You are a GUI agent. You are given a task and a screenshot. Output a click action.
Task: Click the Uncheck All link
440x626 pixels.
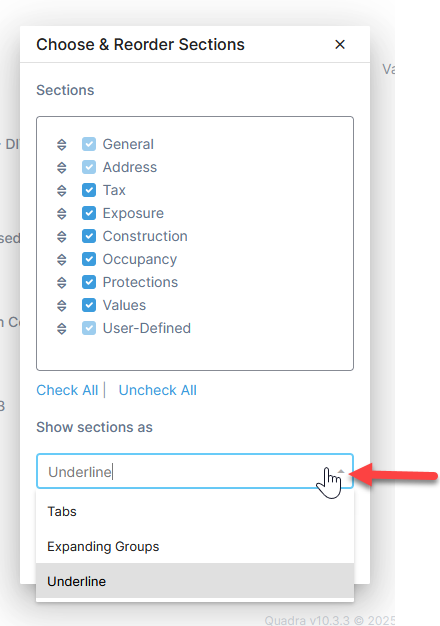click(158, 390)
